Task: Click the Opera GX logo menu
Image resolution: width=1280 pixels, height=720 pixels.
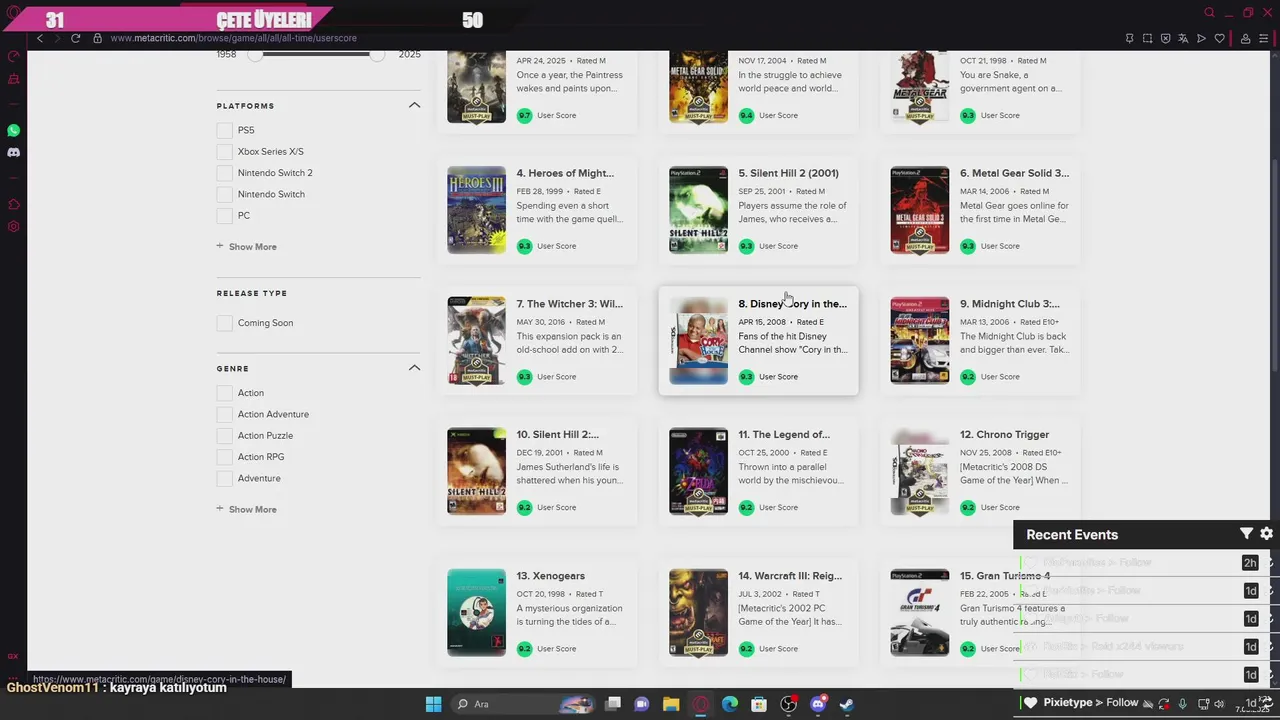Action: (x=13, y=13)
